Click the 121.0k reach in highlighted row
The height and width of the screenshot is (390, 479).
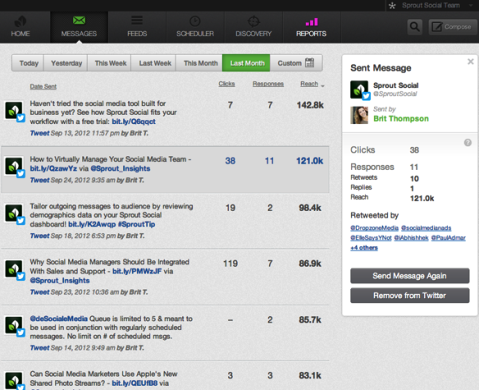coord(310,161)
